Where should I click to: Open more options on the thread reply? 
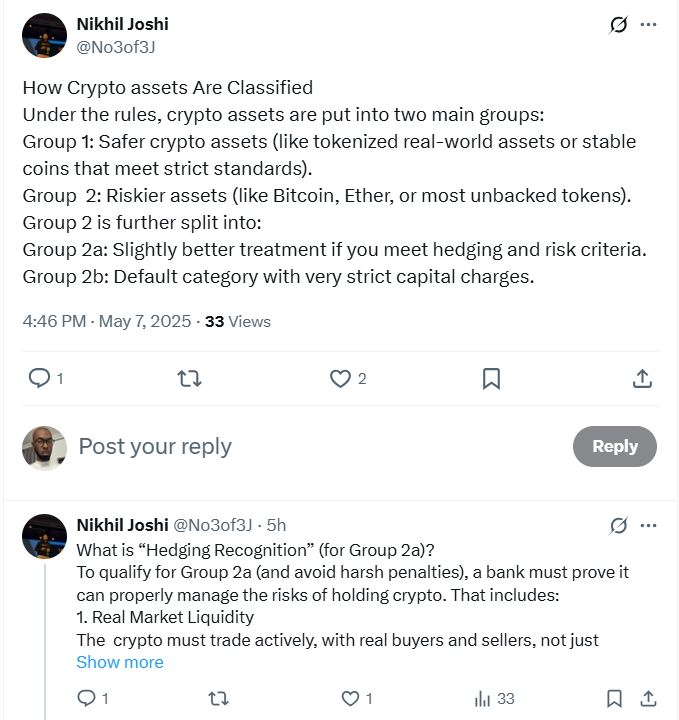[649, 525]
